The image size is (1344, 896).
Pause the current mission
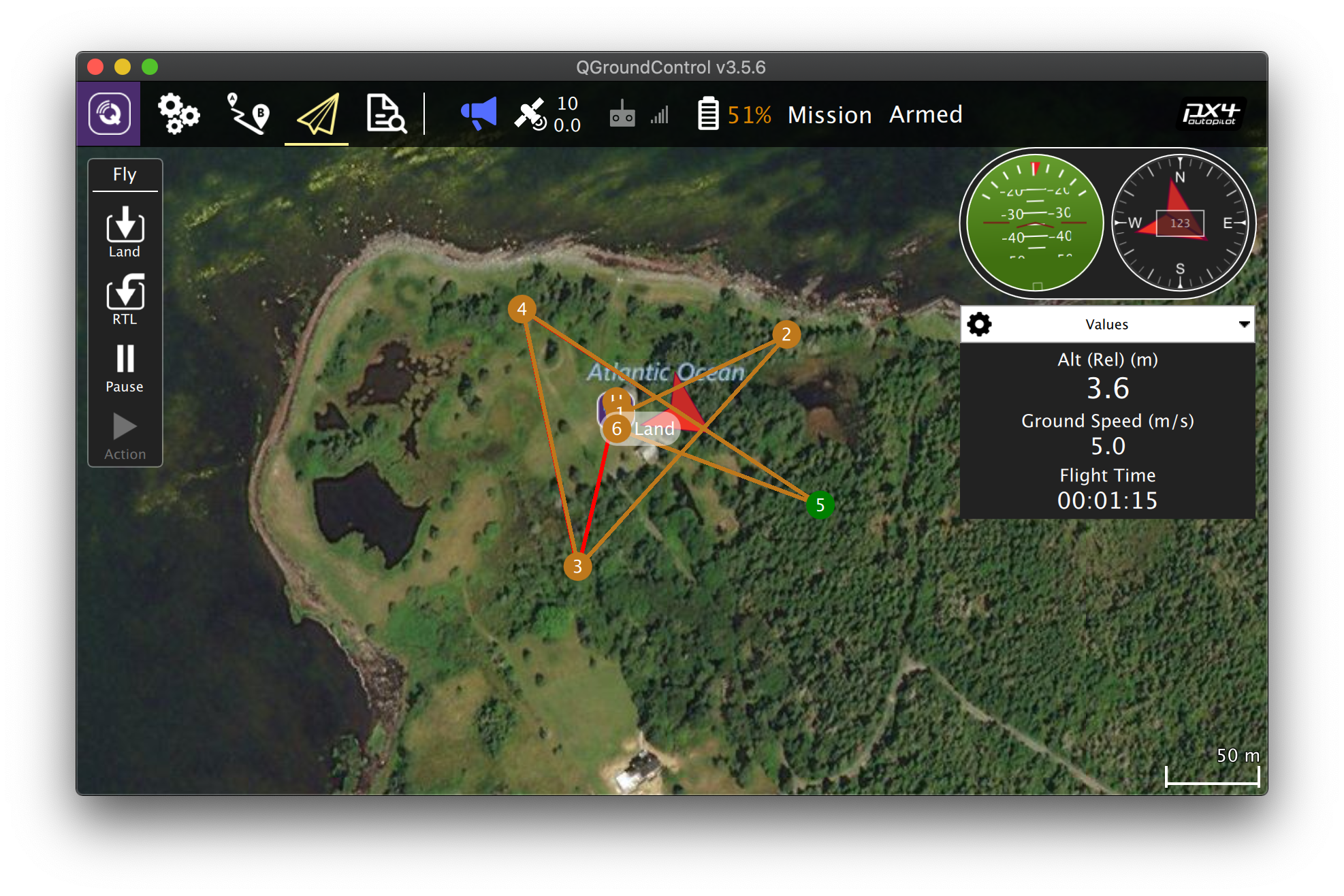pos(125,368)
